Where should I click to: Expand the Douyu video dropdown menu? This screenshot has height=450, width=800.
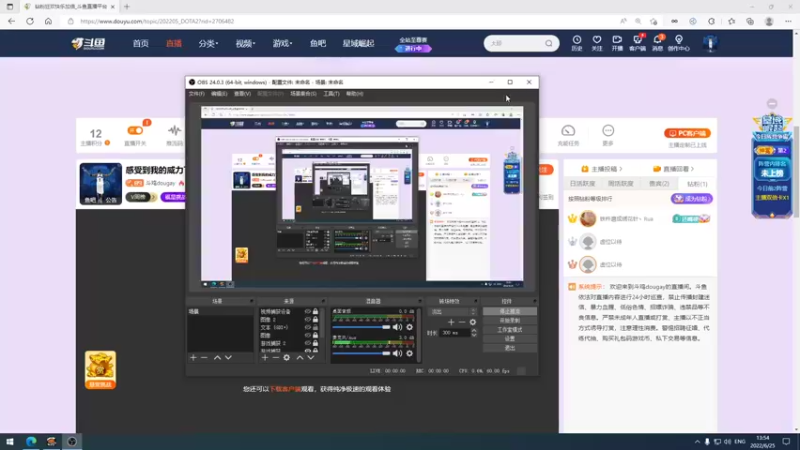click(245, 43)
